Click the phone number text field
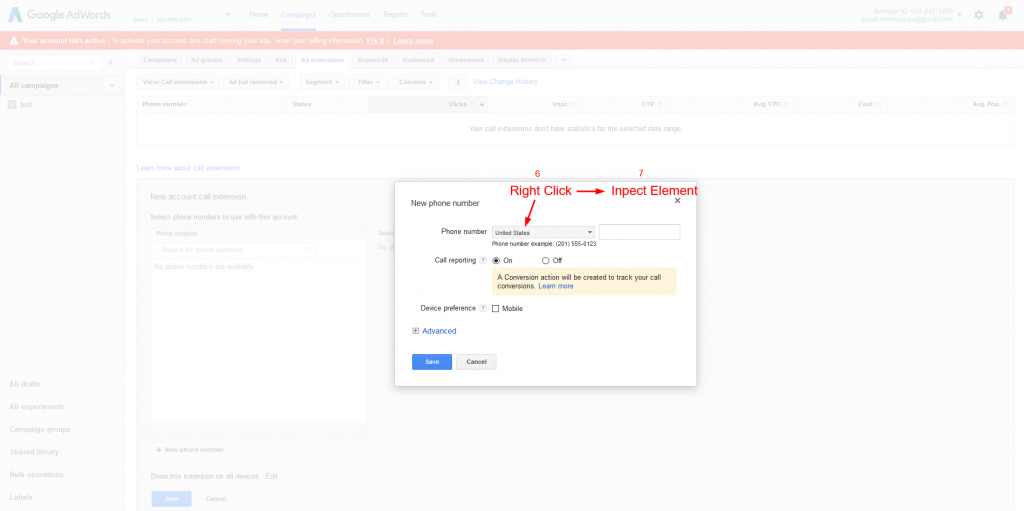The image size is (1024, 511). [x=639, y=232]
